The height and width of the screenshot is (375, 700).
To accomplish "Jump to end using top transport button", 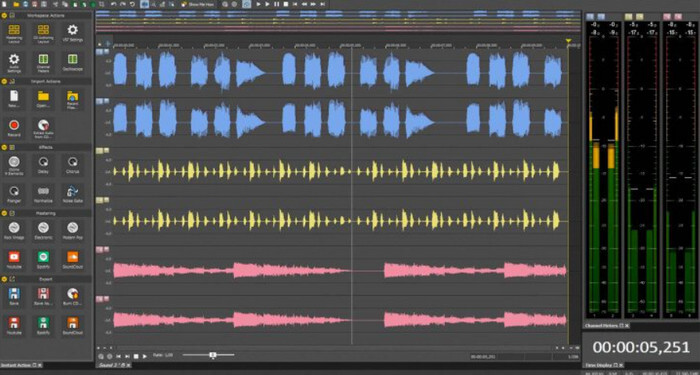I will coord(323,4).
